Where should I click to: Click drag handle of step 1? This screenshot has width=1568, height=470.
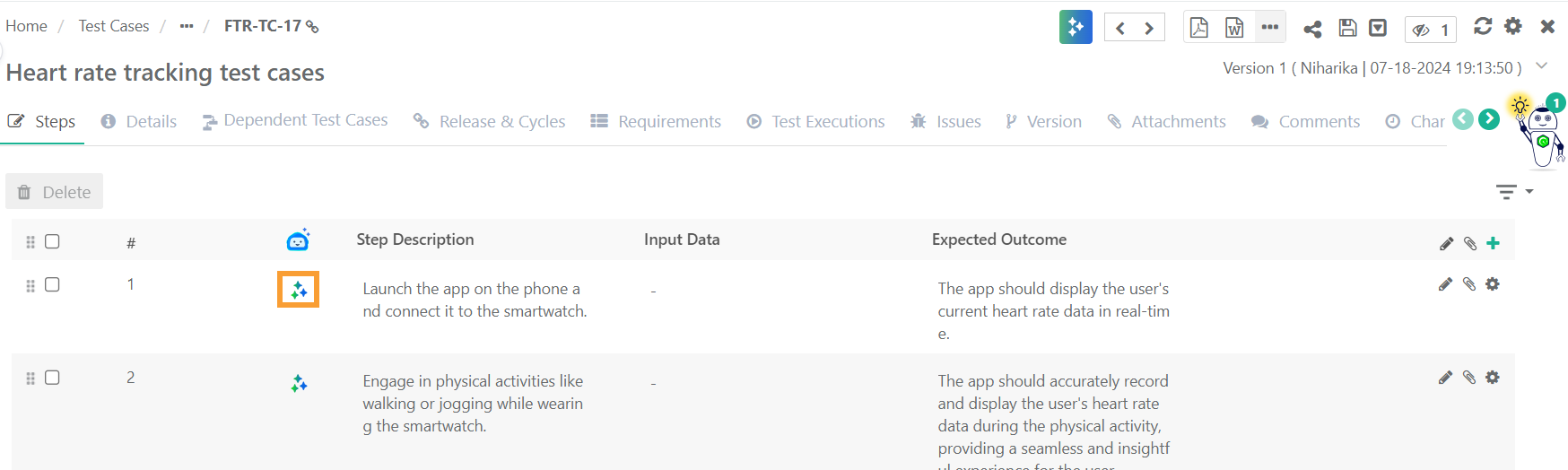30,286
